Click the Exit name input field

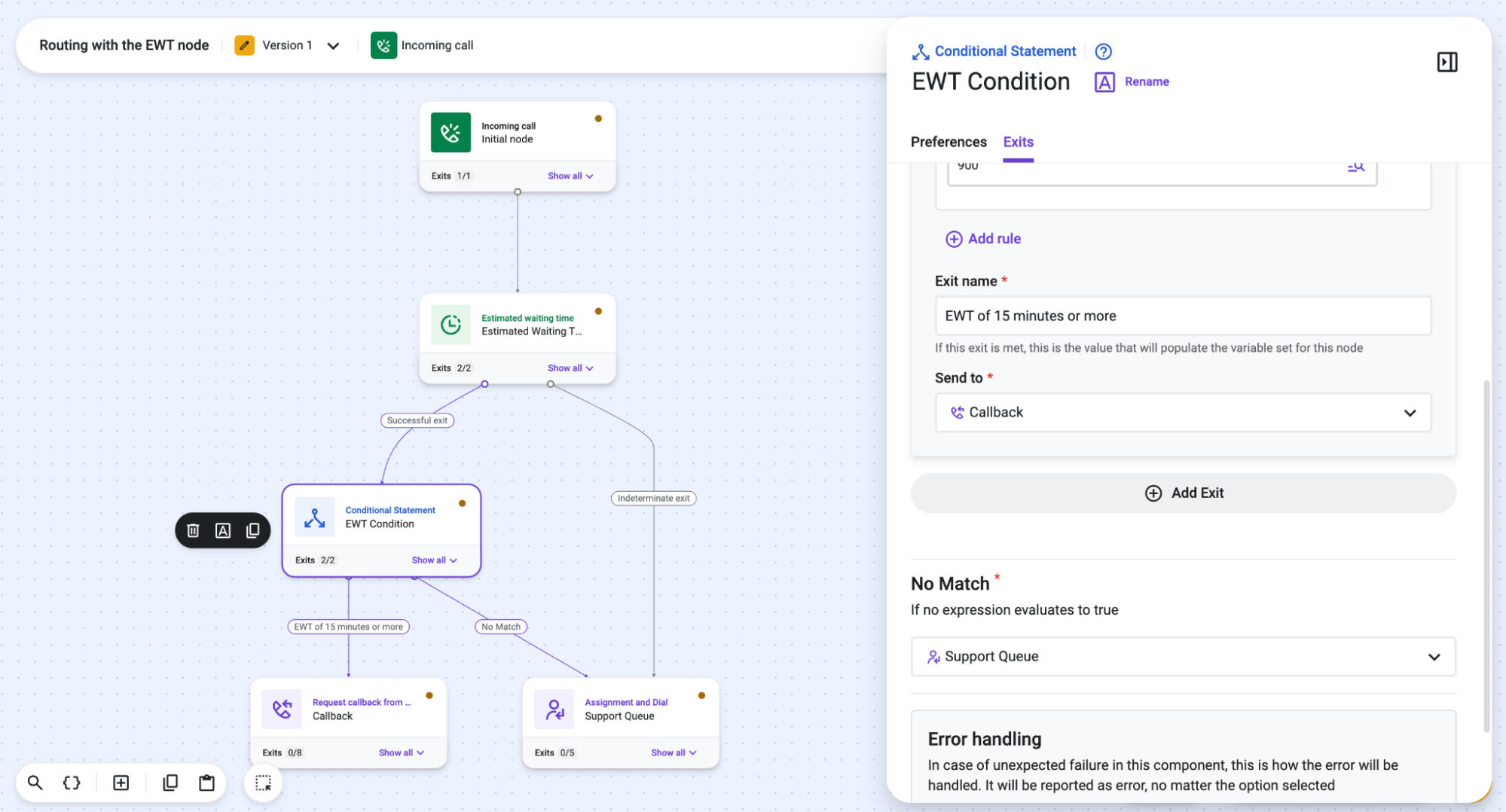click(x=1183, y=316)
